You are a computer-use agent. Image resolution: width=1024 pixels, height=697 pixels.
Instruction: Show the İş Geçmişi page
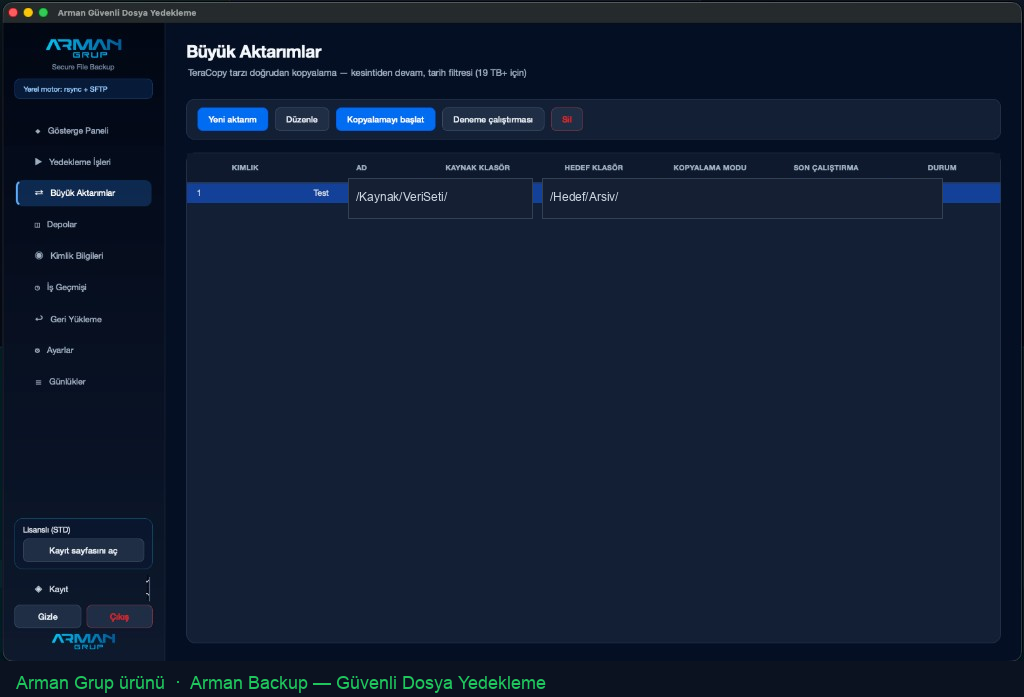pos(84,287)
